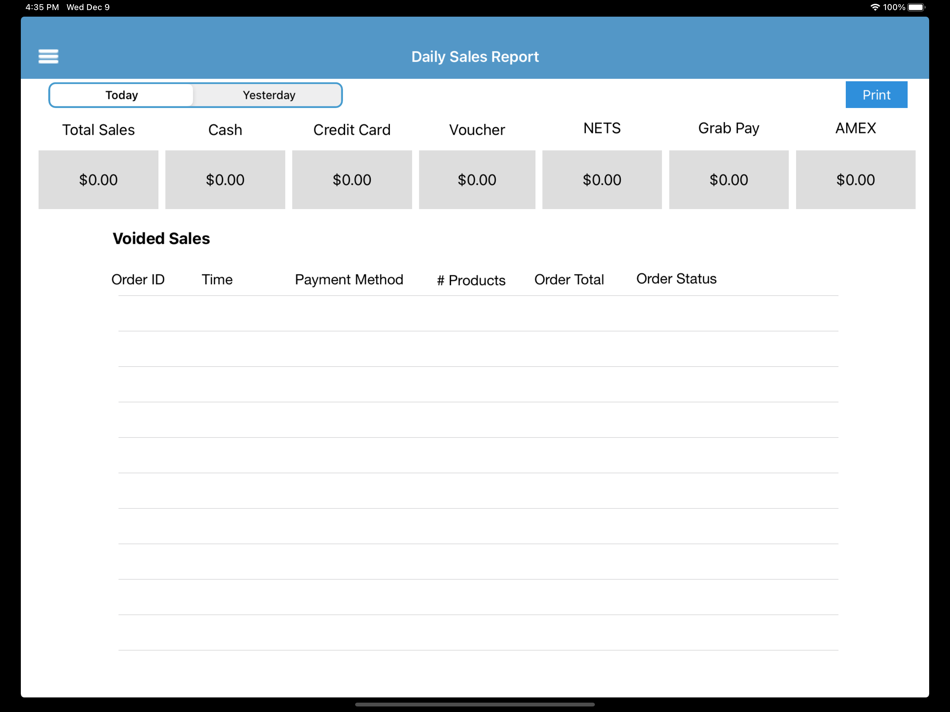The image size is (950, 712).
Task: Click the Order ID column header
Action: [138, 279]
